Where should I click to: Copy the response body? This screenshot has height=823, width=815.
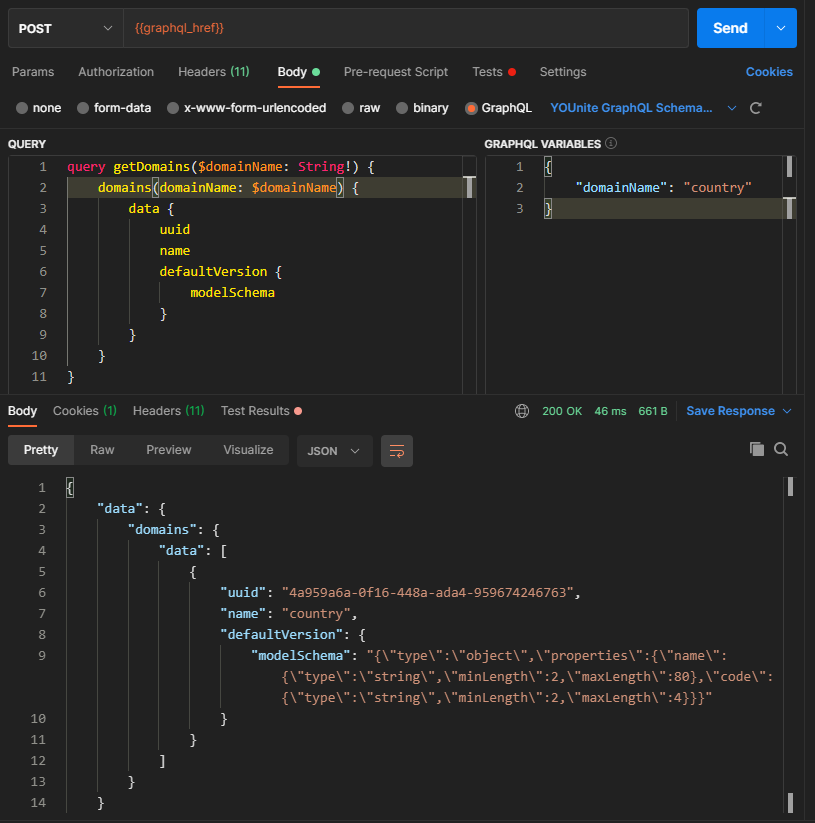click(757, 449)
